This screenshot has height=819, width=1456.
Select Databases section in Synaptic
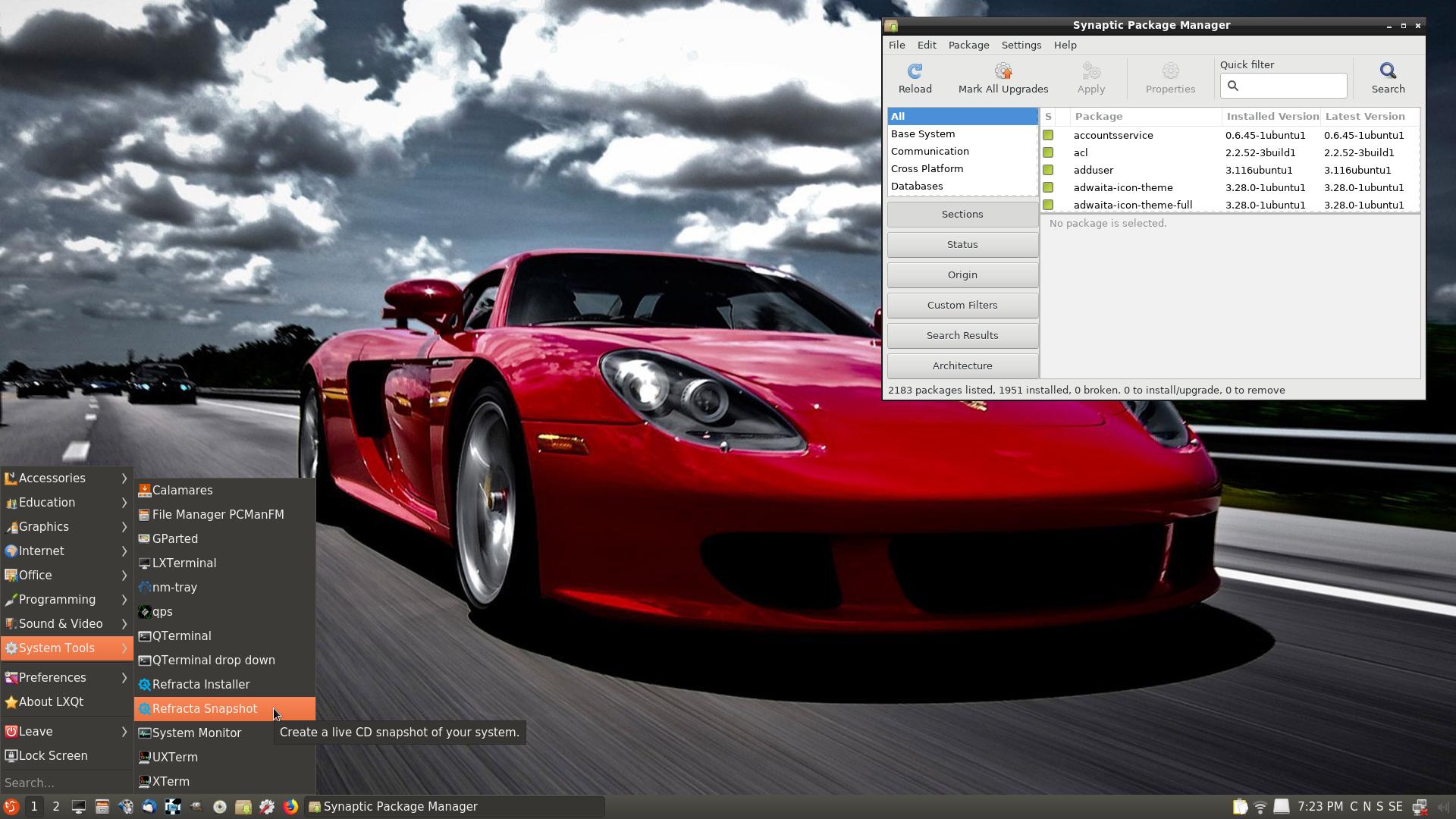pyautogui.click(x=962, y=187)
